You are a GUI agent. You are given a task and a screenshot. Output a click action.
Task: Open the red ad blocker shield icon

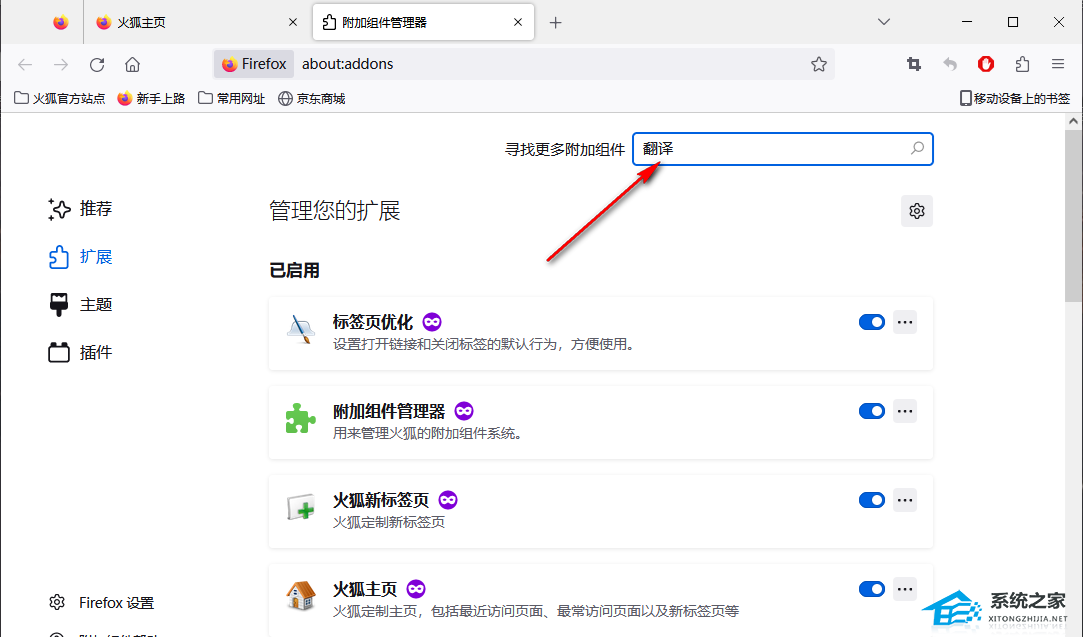coord(986,64)
